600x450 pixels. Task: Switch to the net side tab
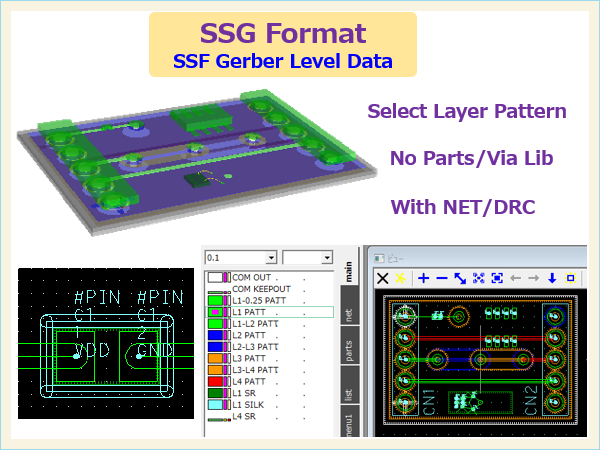coord(348,316)
